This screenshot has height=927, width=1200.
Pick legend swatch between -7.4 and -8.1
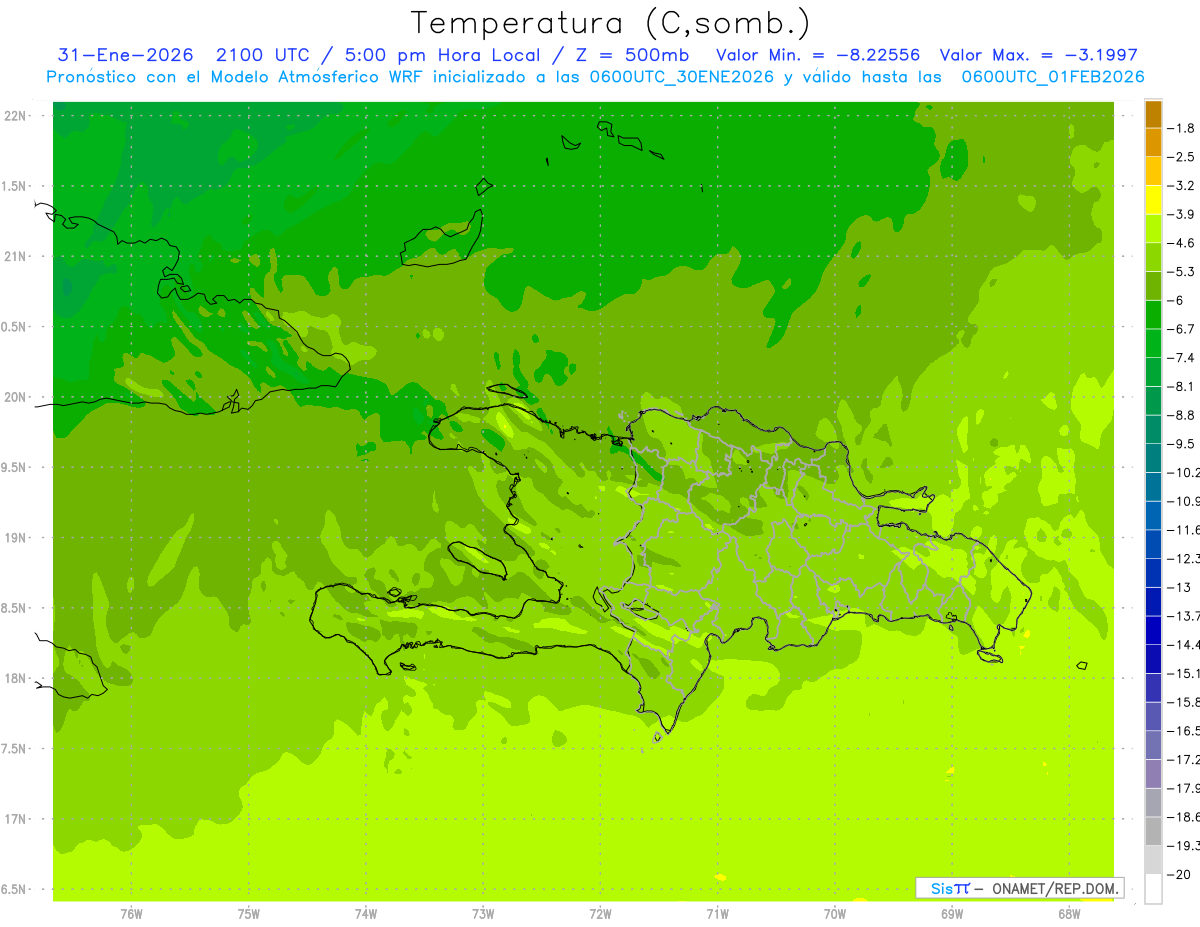point(1153,372)
